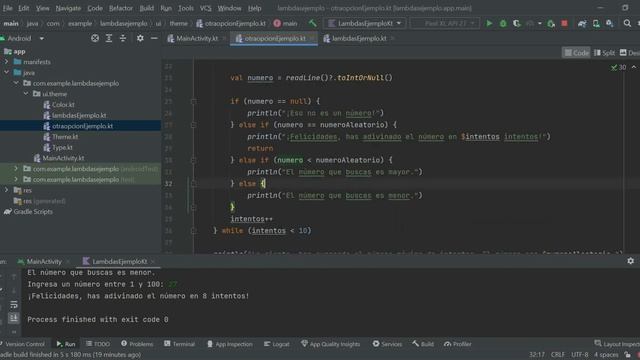Click the 32:17 cursor position indicator
The image size is (640, 360).
point(537,355)
